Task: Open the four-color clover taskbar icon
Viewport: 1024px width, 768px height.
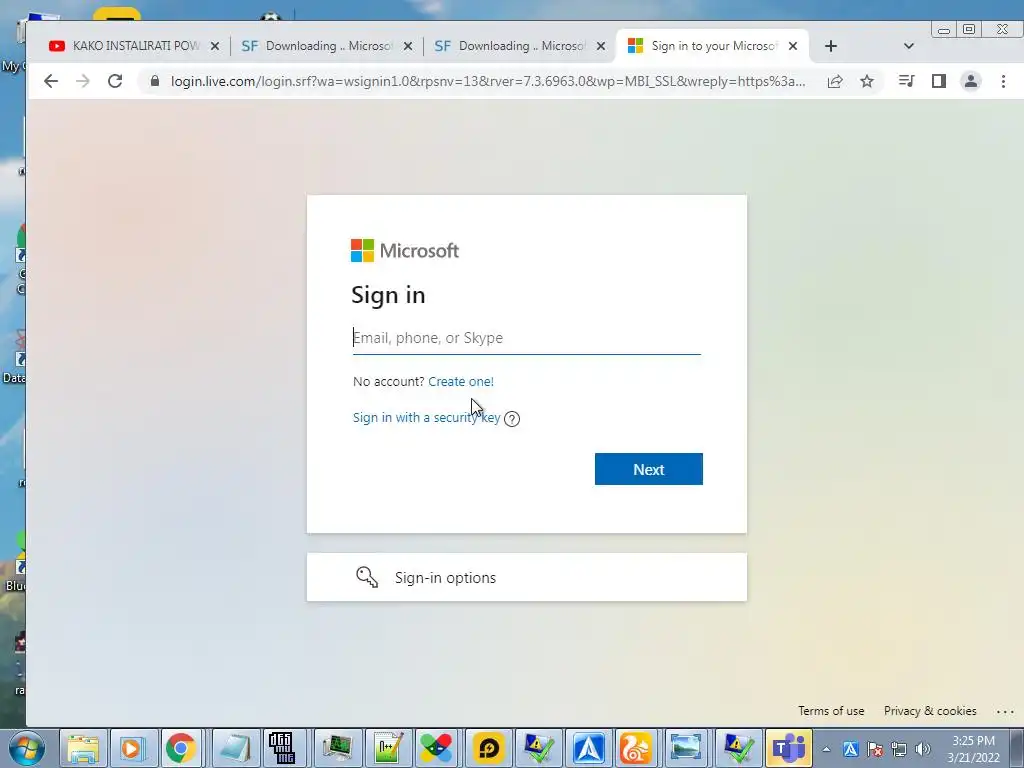Action: [x=436, y=748]
